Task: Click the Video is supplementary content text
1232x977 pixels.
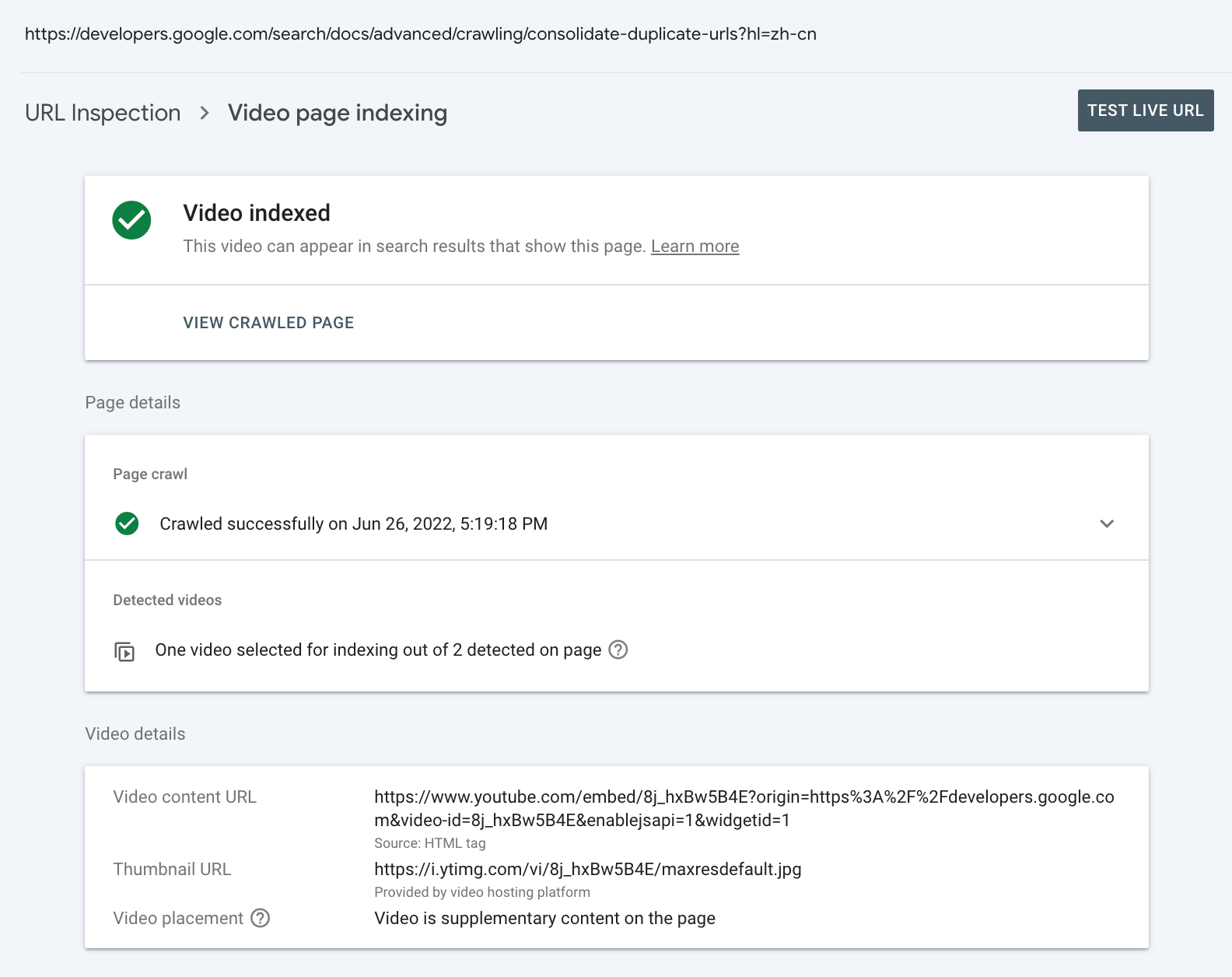Action: tap(544, 918)
